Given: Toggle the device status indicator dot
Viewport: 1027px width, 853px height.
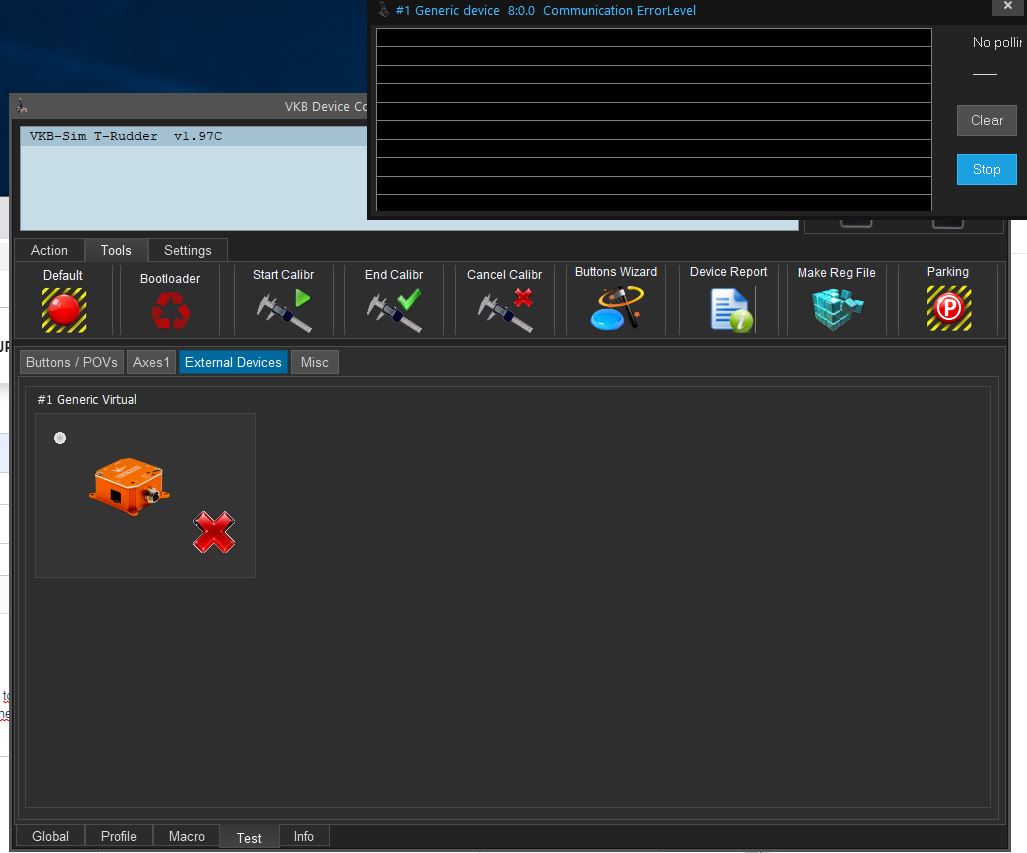Looking at the screenshot, I should click(x=60, y=438).
